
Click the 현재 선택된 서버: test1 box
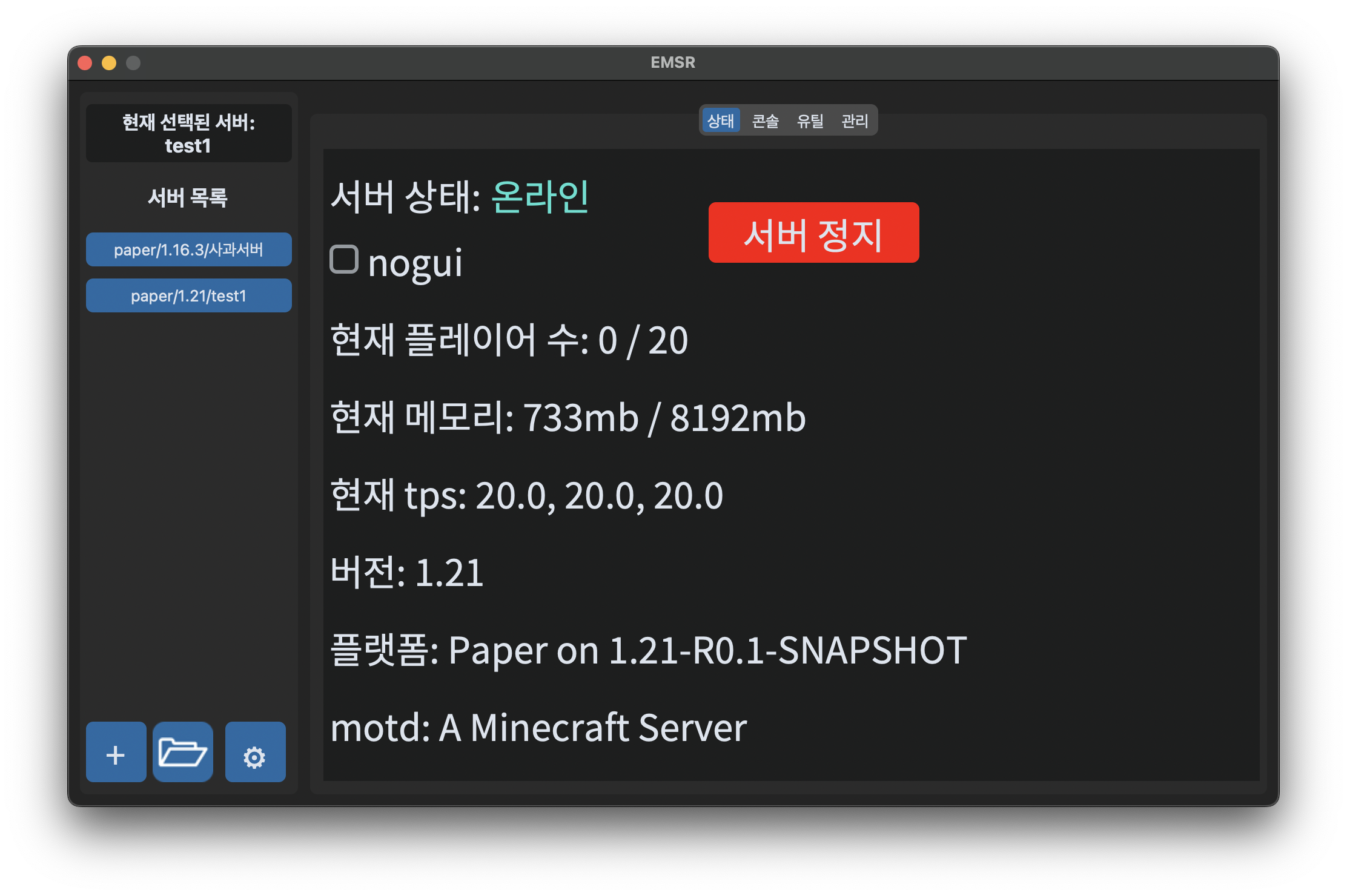tap(188, 133)
